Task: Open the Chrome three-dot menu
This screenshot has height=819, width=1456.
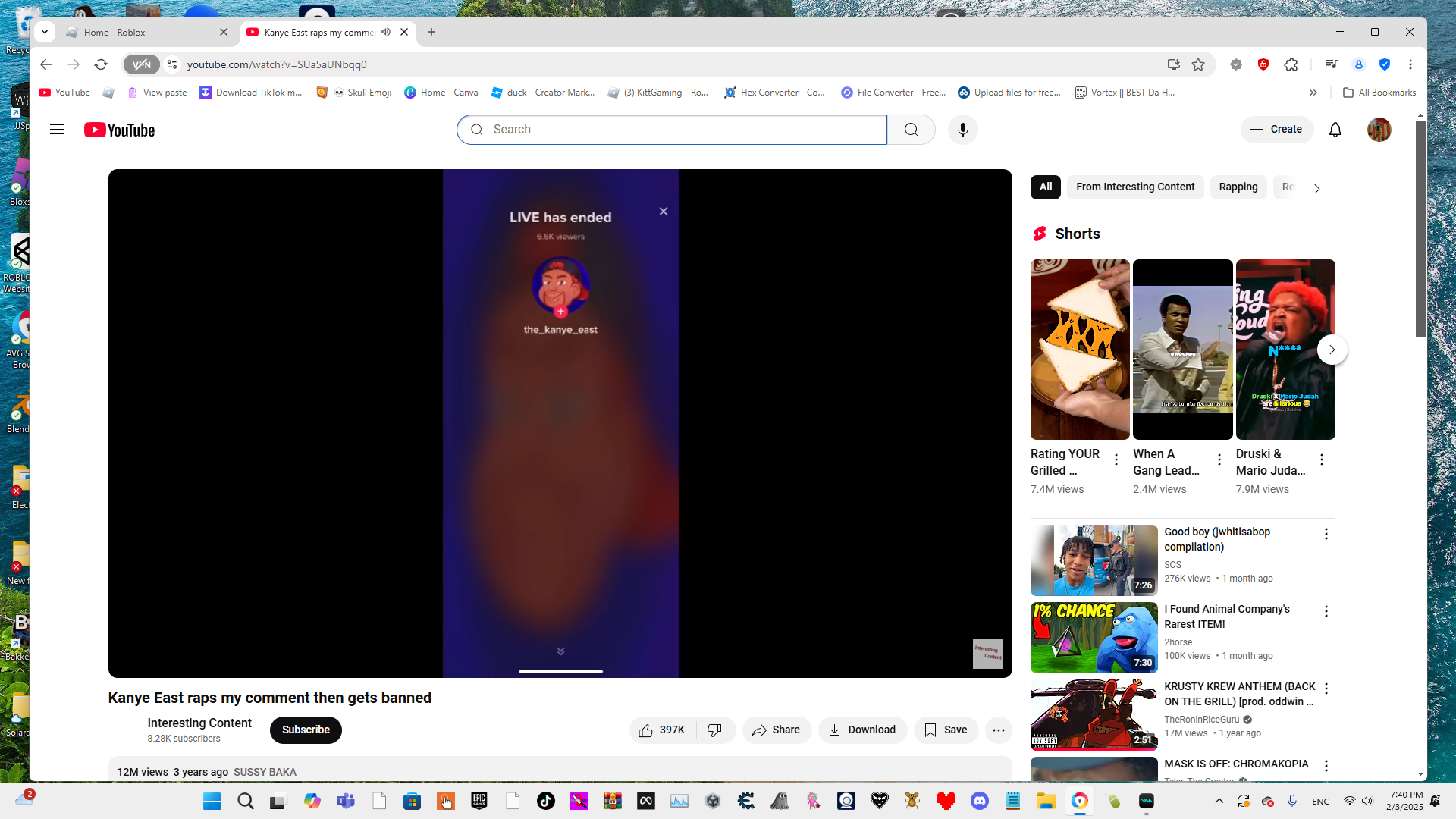Action: pyautogui.click(x=1410, y=64)
